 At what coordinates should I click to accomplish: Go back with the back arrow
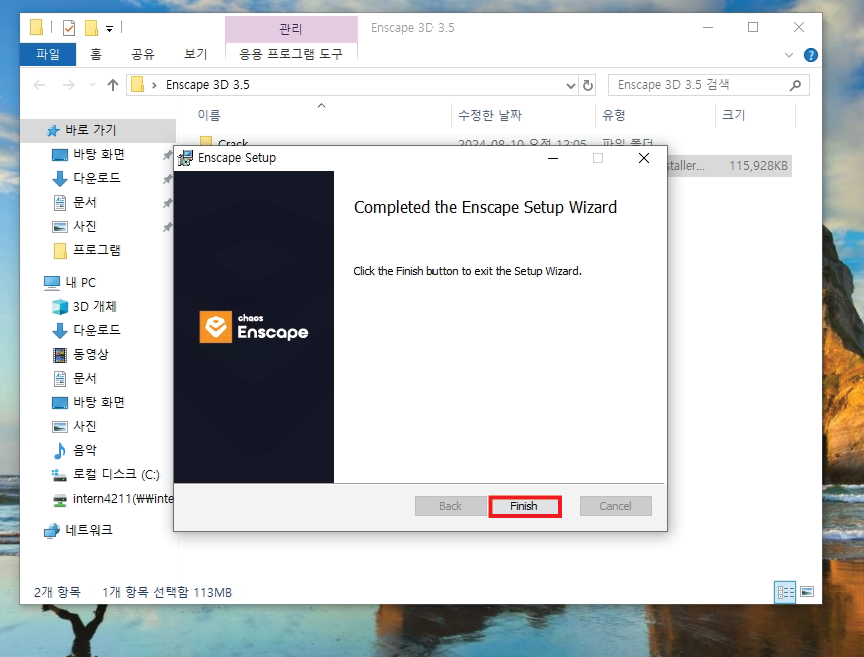point(39,85)
